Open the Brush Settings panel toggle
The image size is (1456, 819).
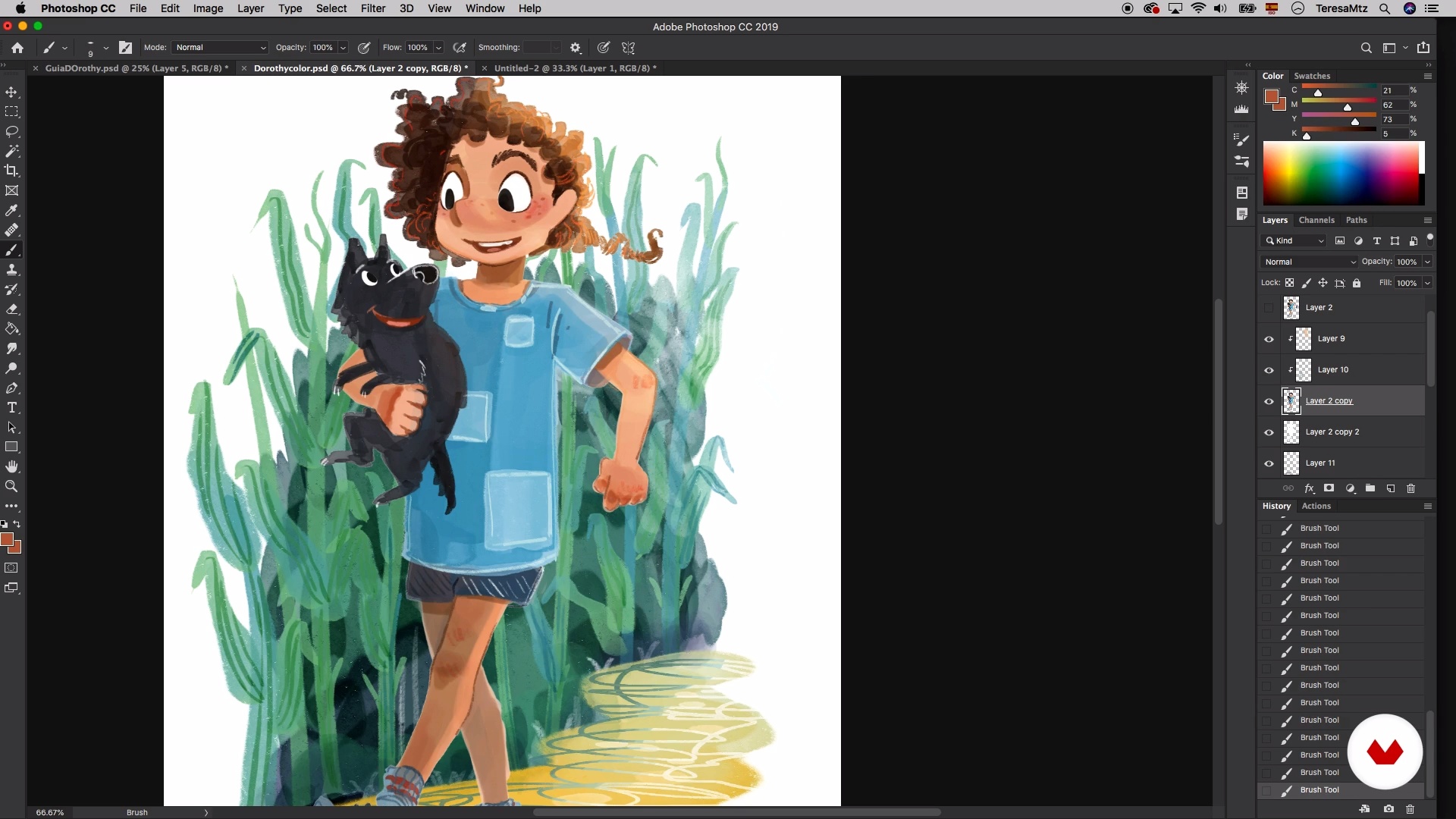tap(125, 47)
